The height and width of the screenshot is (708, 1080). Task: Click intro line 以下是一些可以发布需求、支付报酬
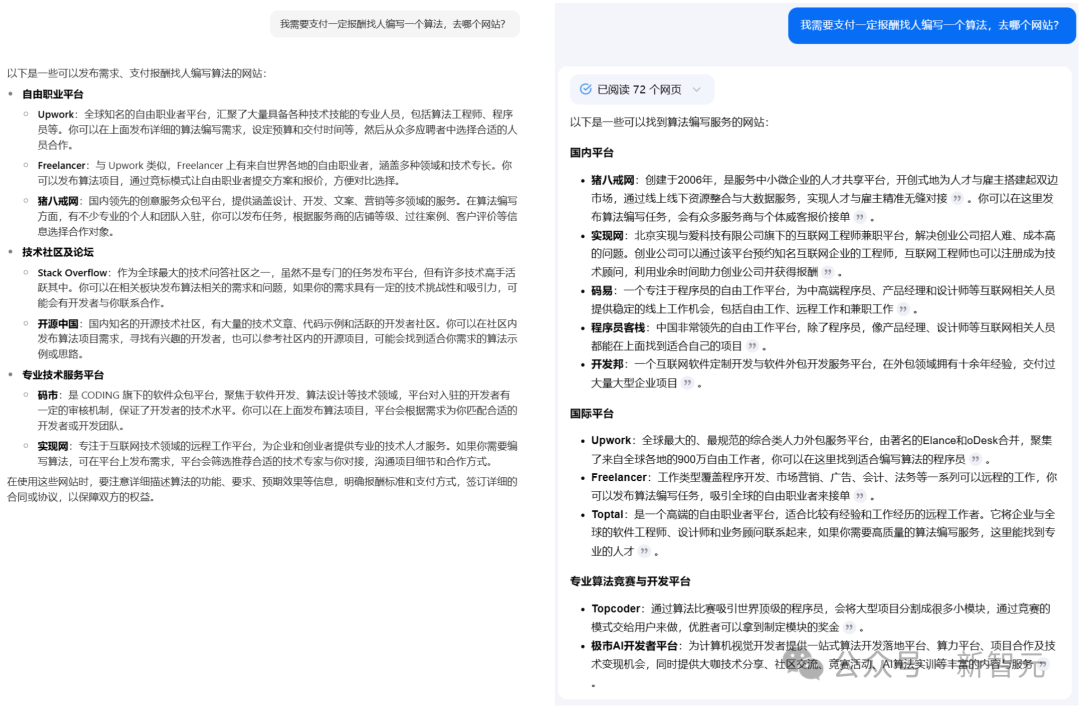(136, 74)
